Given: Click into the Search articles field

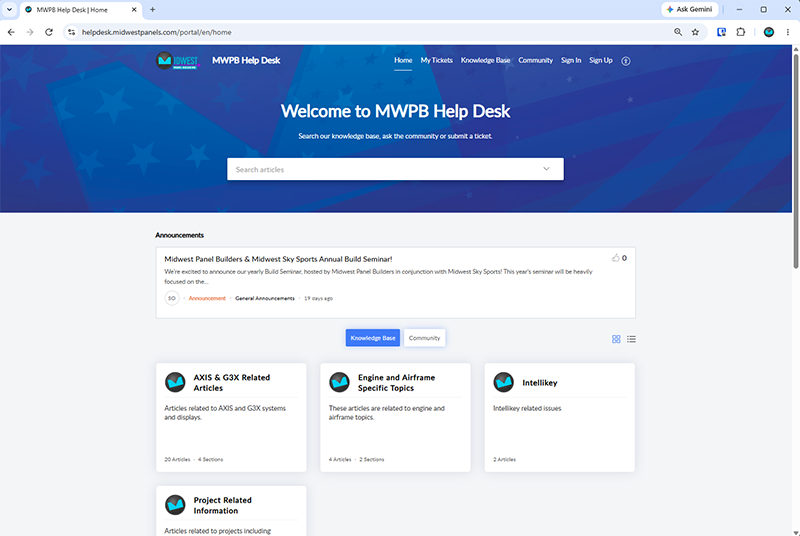Looking at the screenshot, I should click(395, 169).
